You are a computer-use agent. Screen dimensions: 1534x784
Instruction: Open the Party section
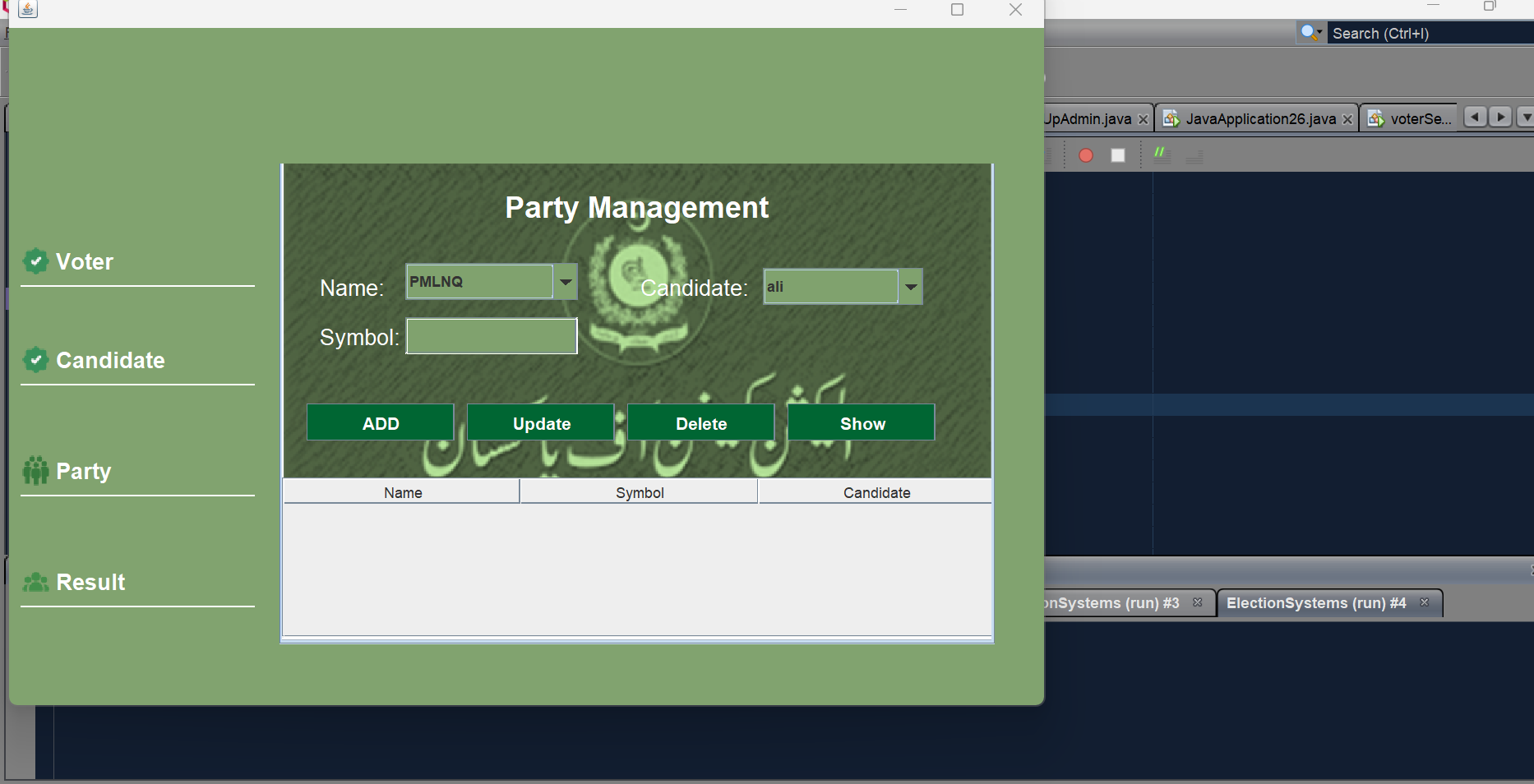83,472
